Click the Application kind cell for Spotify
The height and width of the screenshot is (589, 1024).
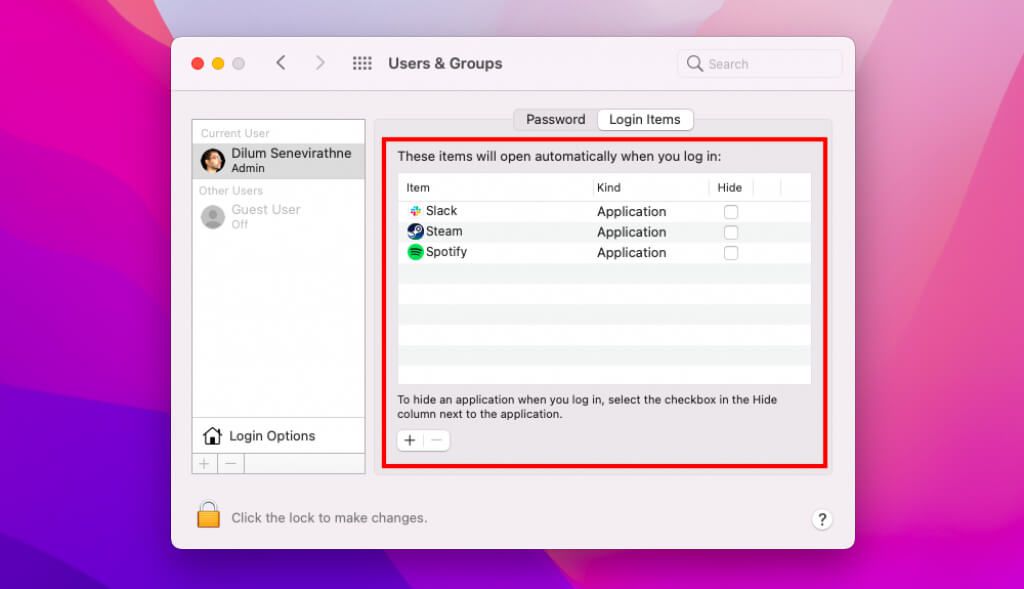pyautogui.click(x=632, y=253)
